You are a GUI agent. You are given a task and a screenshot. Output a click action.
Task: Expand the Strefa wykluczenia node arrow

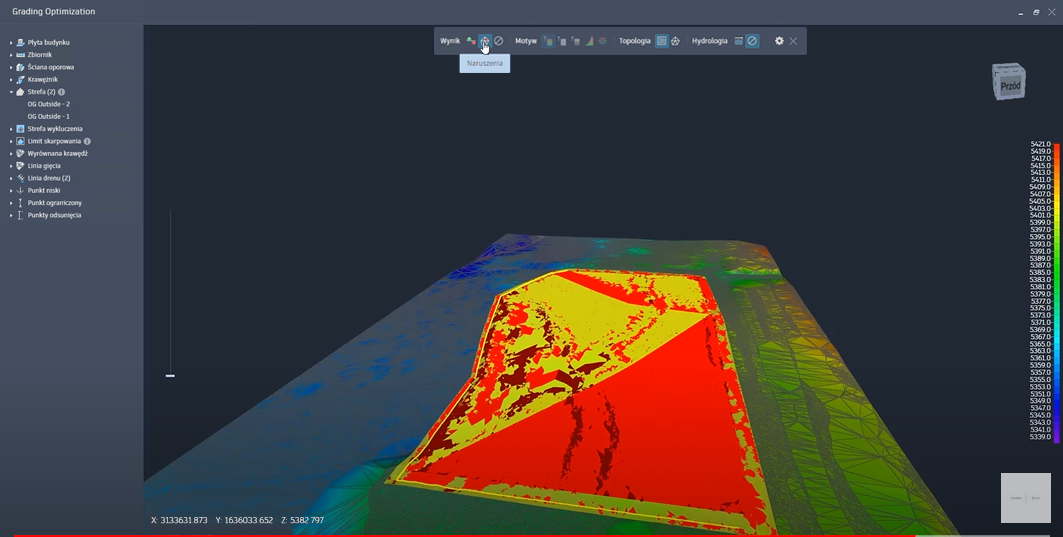pyautogui.click(x=11, y=129)
